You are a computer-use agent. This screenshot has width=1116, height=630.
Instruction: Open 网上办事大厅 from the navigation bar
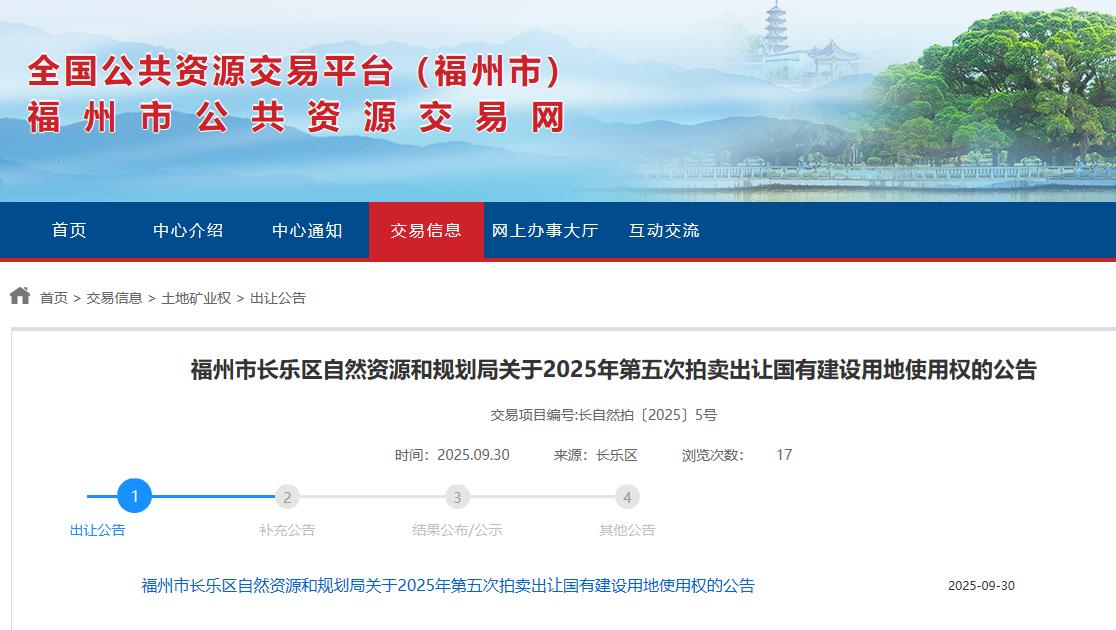click(545, 230)
